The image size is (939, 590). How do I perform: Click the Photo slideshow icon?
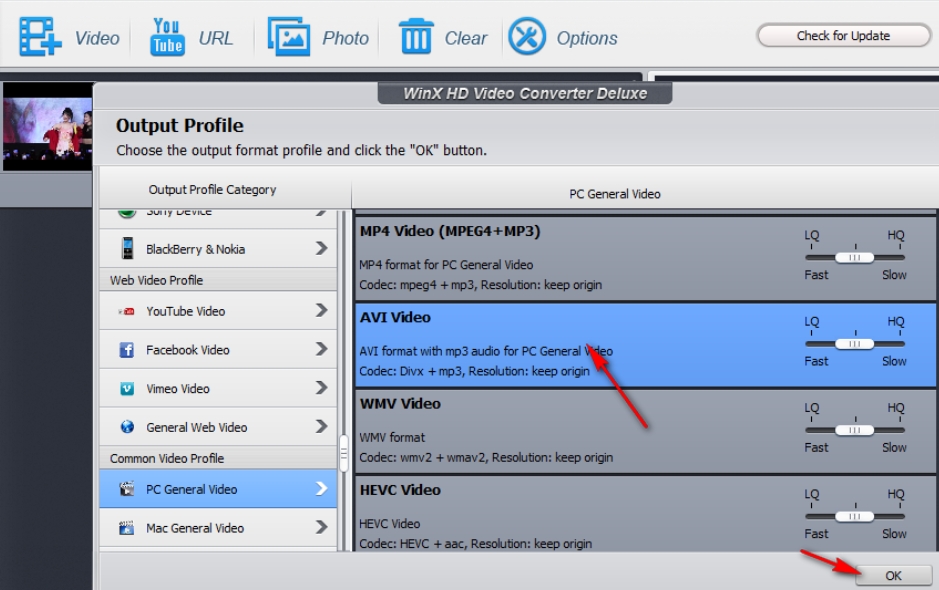(x=289, y=37)
